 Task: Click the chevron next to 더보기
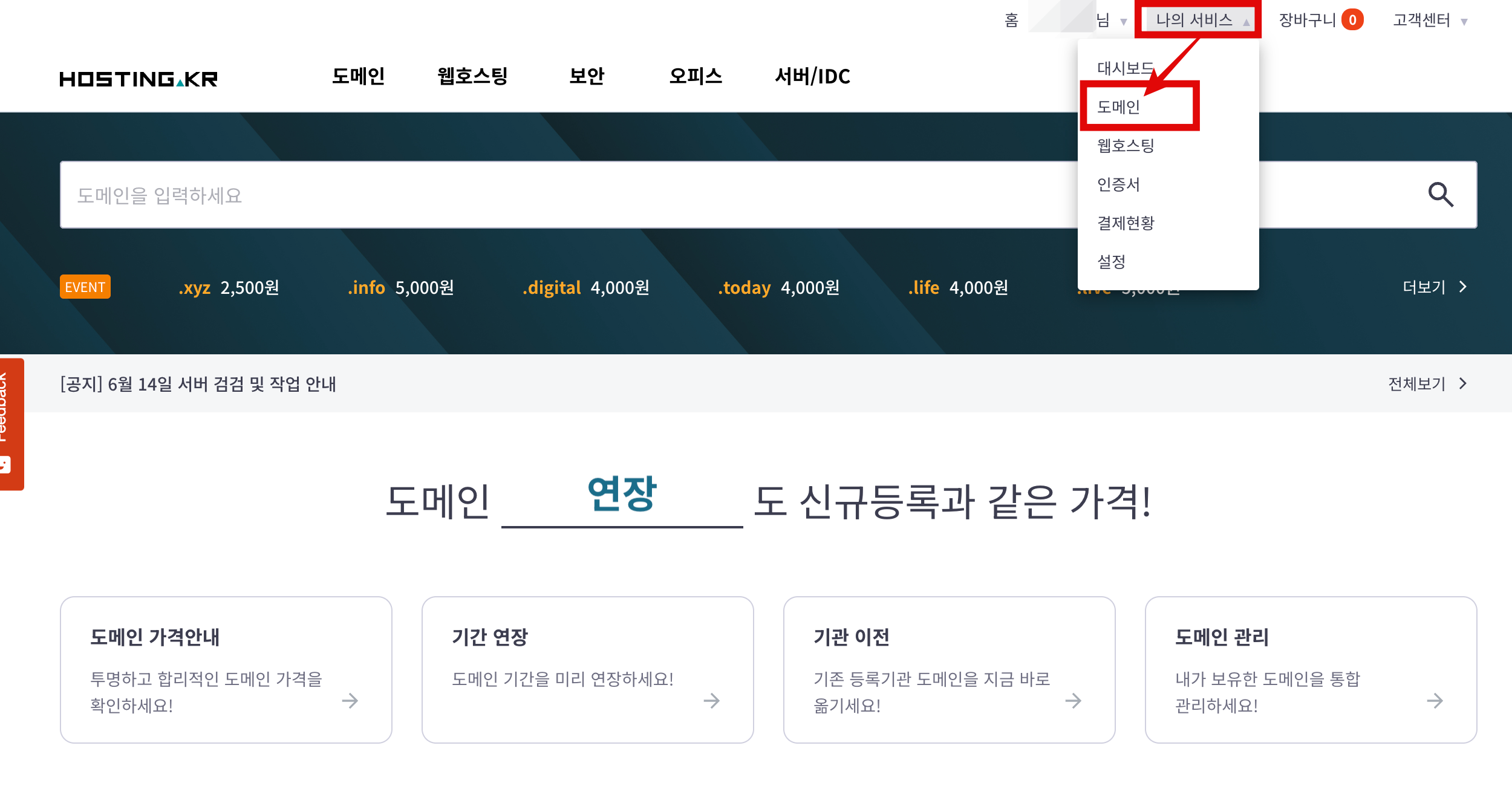click(x=1463, y=287)
